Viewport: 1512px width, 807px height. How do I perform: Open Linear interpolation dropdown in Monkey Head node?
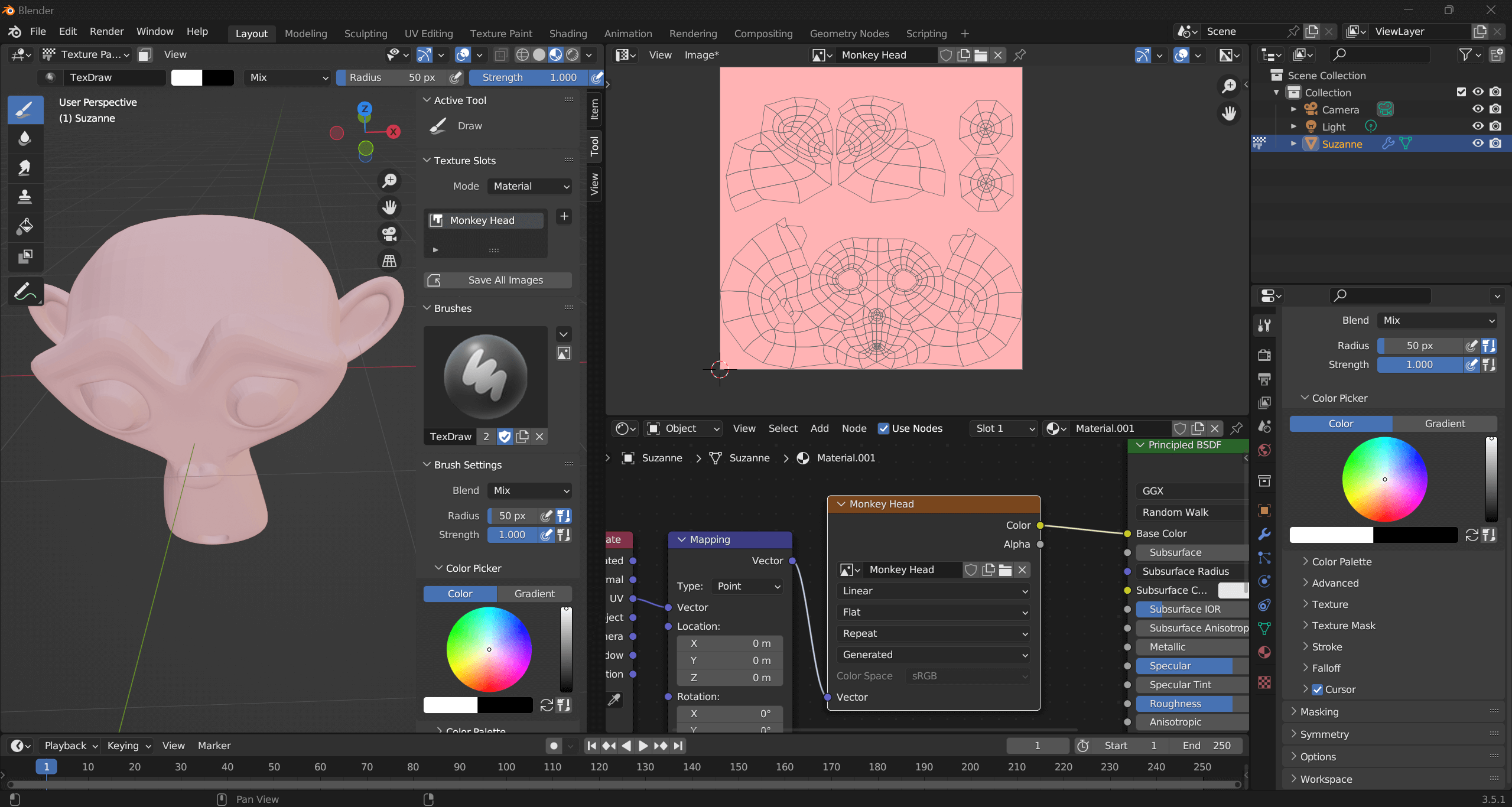[x=933, y=591]
